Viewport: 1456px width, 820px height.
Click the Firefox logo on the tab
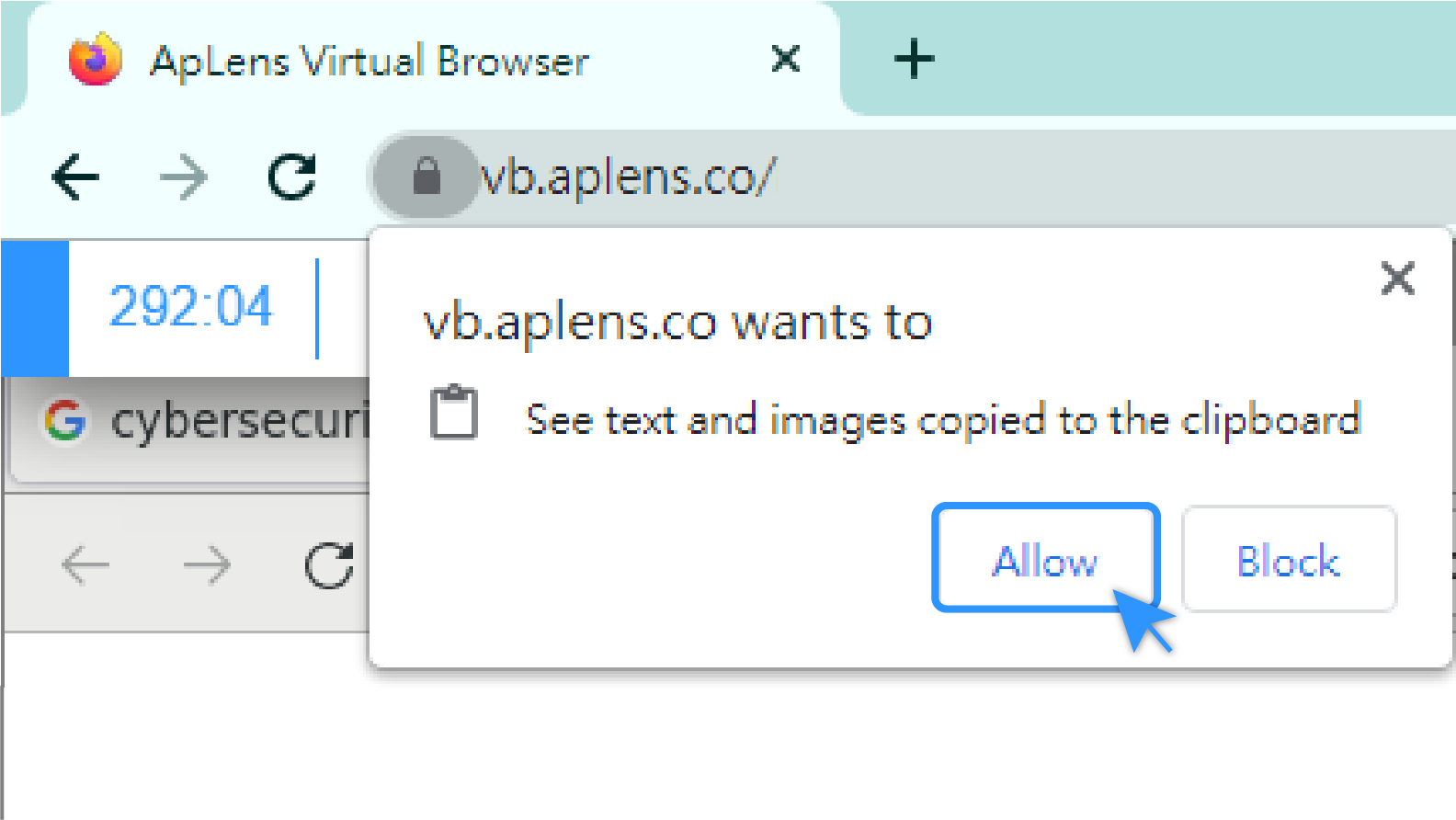point(96,60)
